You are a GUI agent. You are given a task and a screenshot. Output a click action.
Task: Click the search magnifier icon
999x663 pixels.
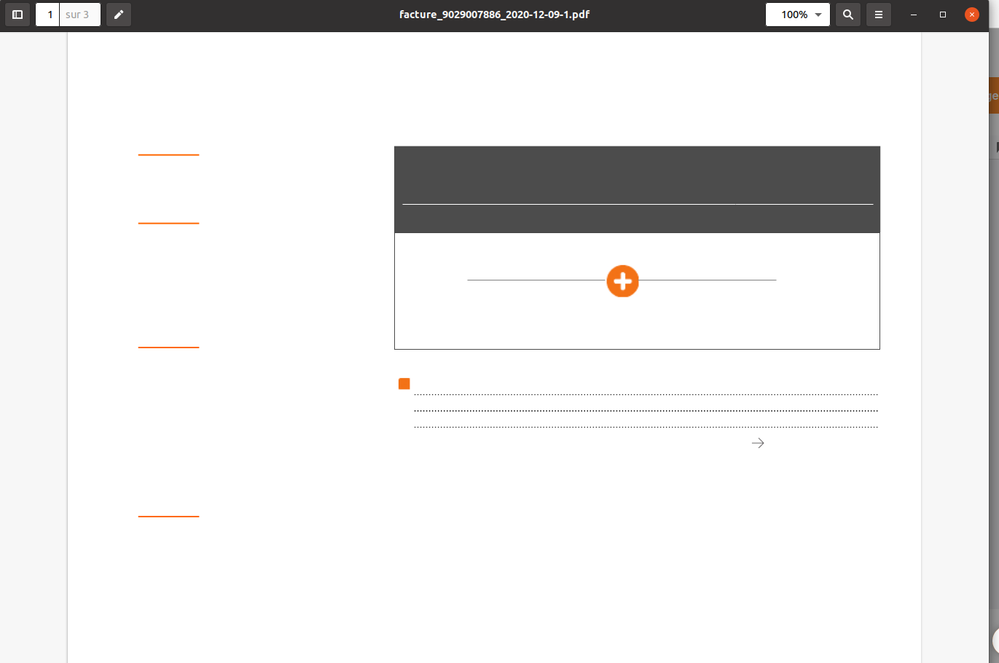point(848,15)
